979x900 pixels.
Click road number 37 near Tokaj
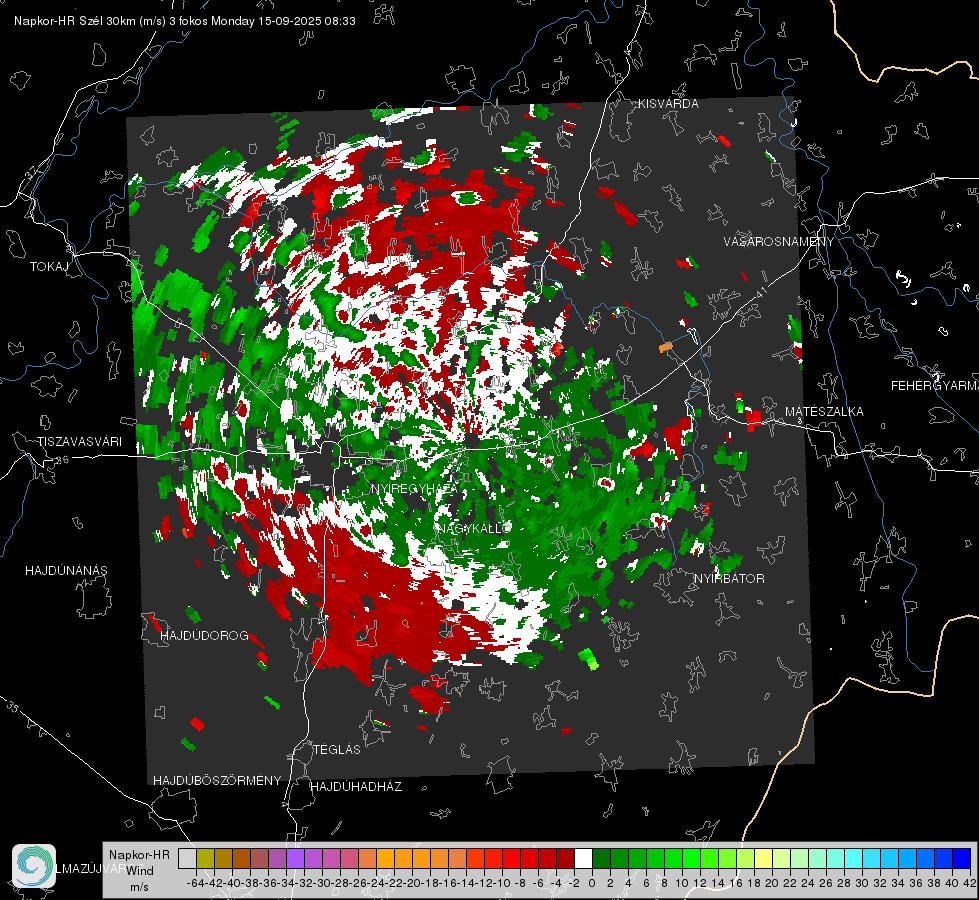32,172
